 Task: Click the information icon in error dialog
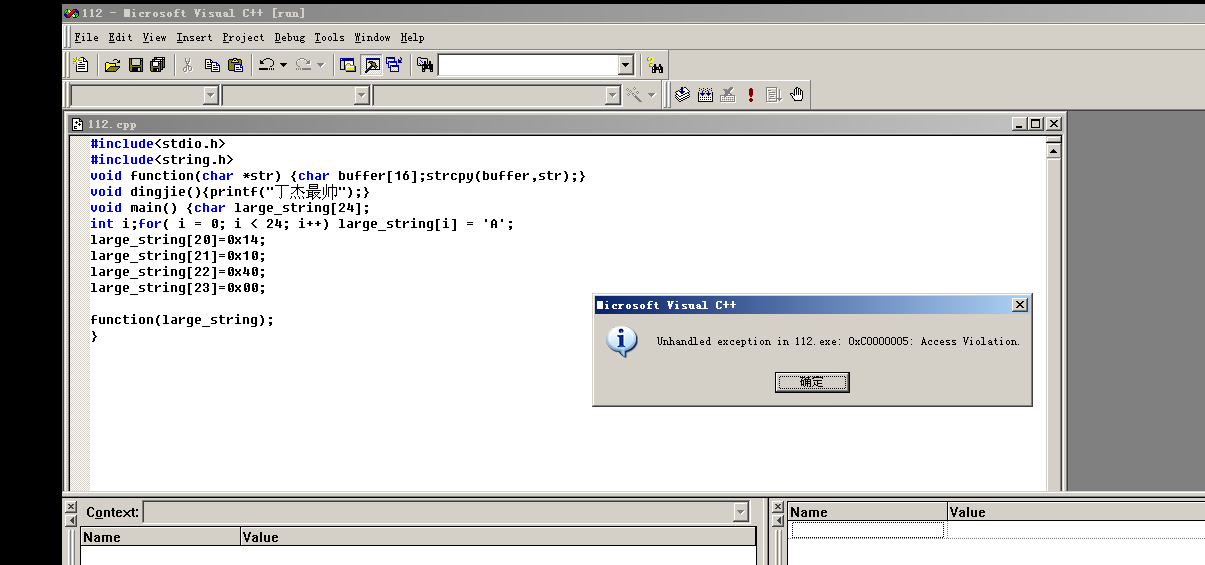click(x=622, y=342)
